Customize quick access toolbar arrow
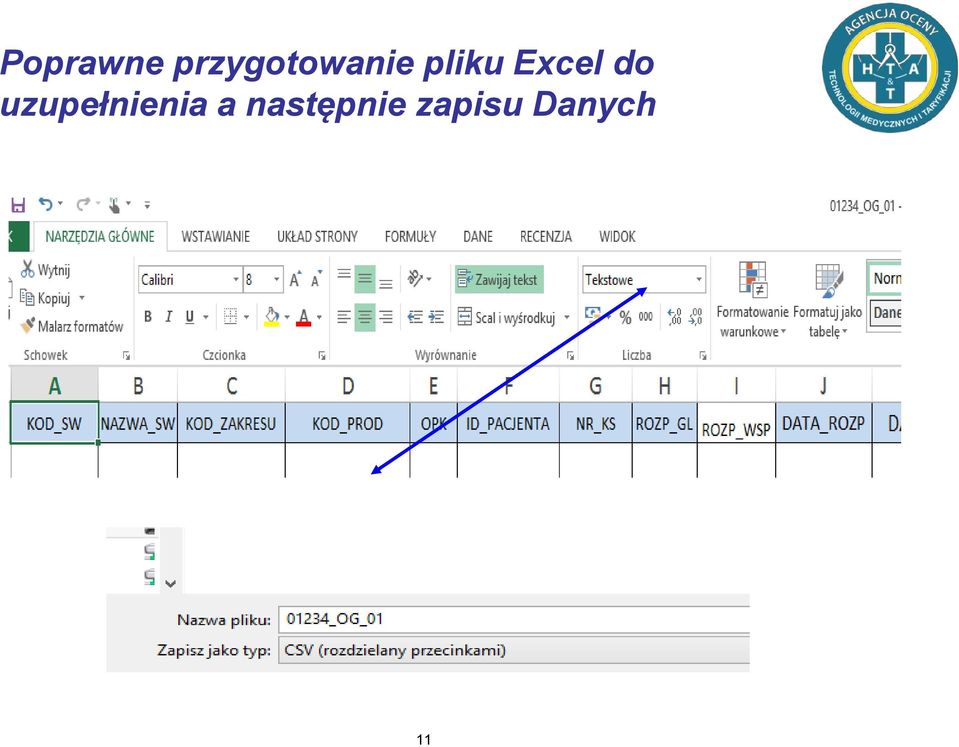959x747 pixels. coord(147,204)
